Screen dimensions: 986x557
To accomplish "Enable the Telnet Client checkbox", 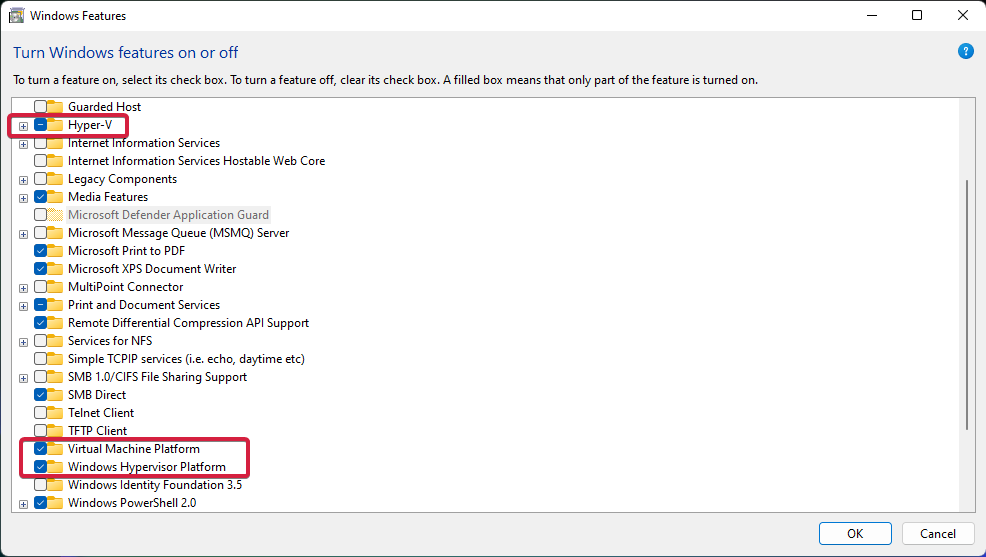I will pyautogui.click(x=40, y=413).
